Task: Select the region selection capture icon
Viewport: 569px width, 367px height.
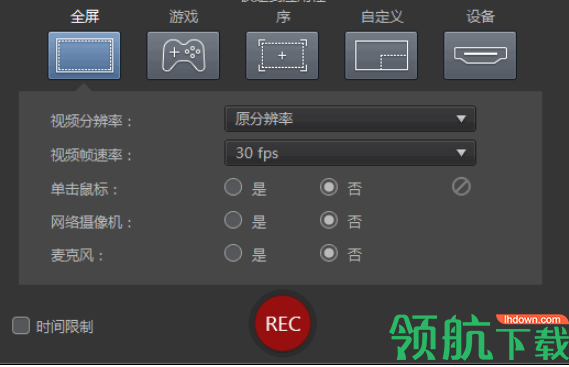Action: (x=282, y=56)
